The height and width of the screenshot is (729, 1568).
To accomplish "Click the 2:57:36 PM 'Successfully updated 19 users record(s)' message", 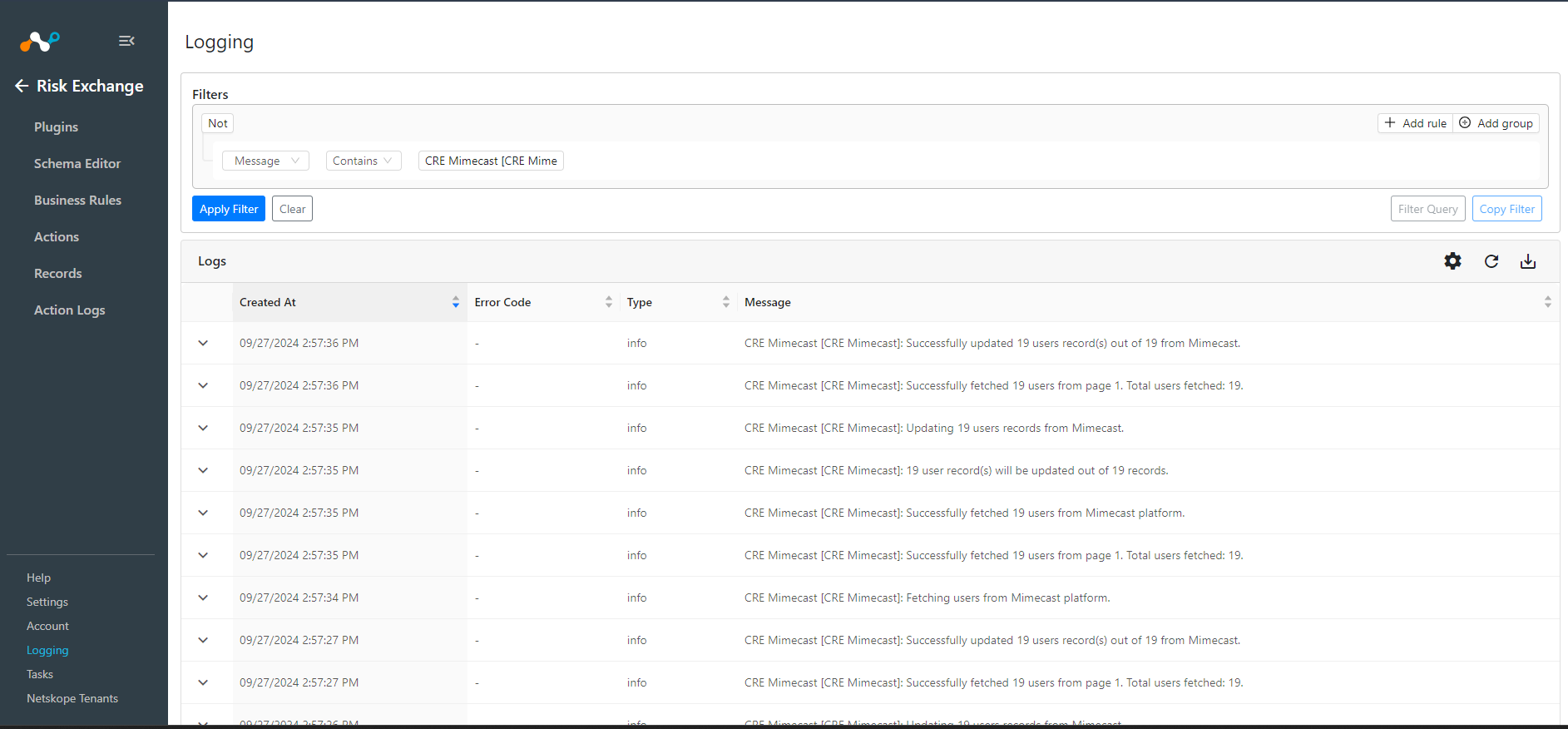I will coord(992,343).
